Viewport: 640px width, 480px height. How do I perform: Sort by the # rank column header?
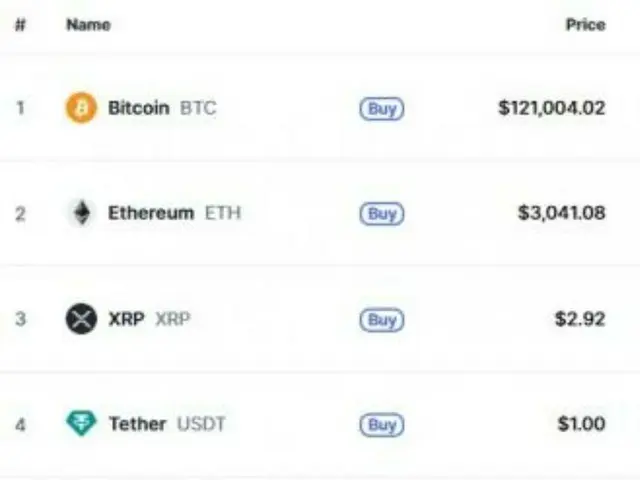[x=20, y=24]
